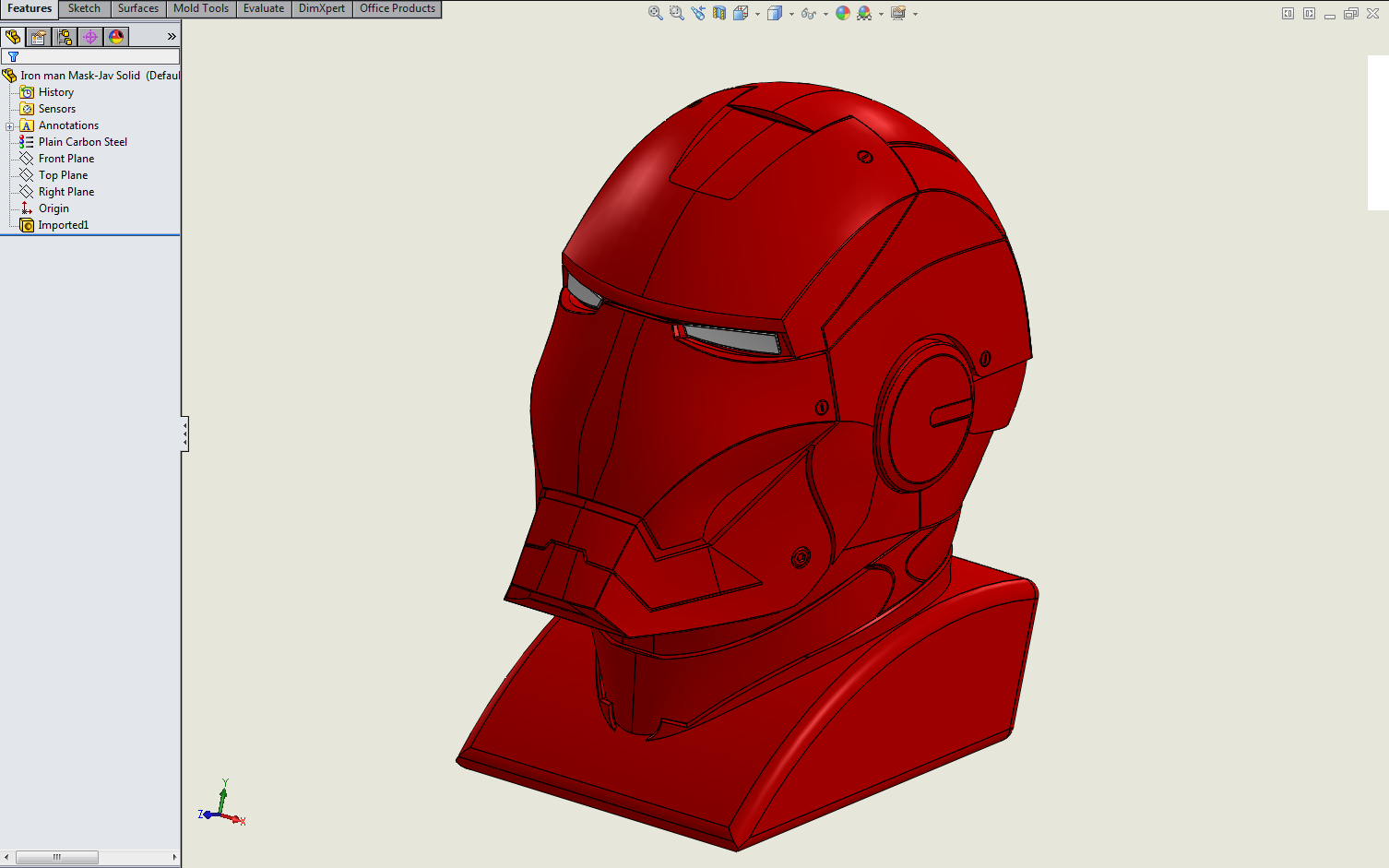Click the first tile-windows icon, top right
1389x868 pixels.
point(1288,13)
